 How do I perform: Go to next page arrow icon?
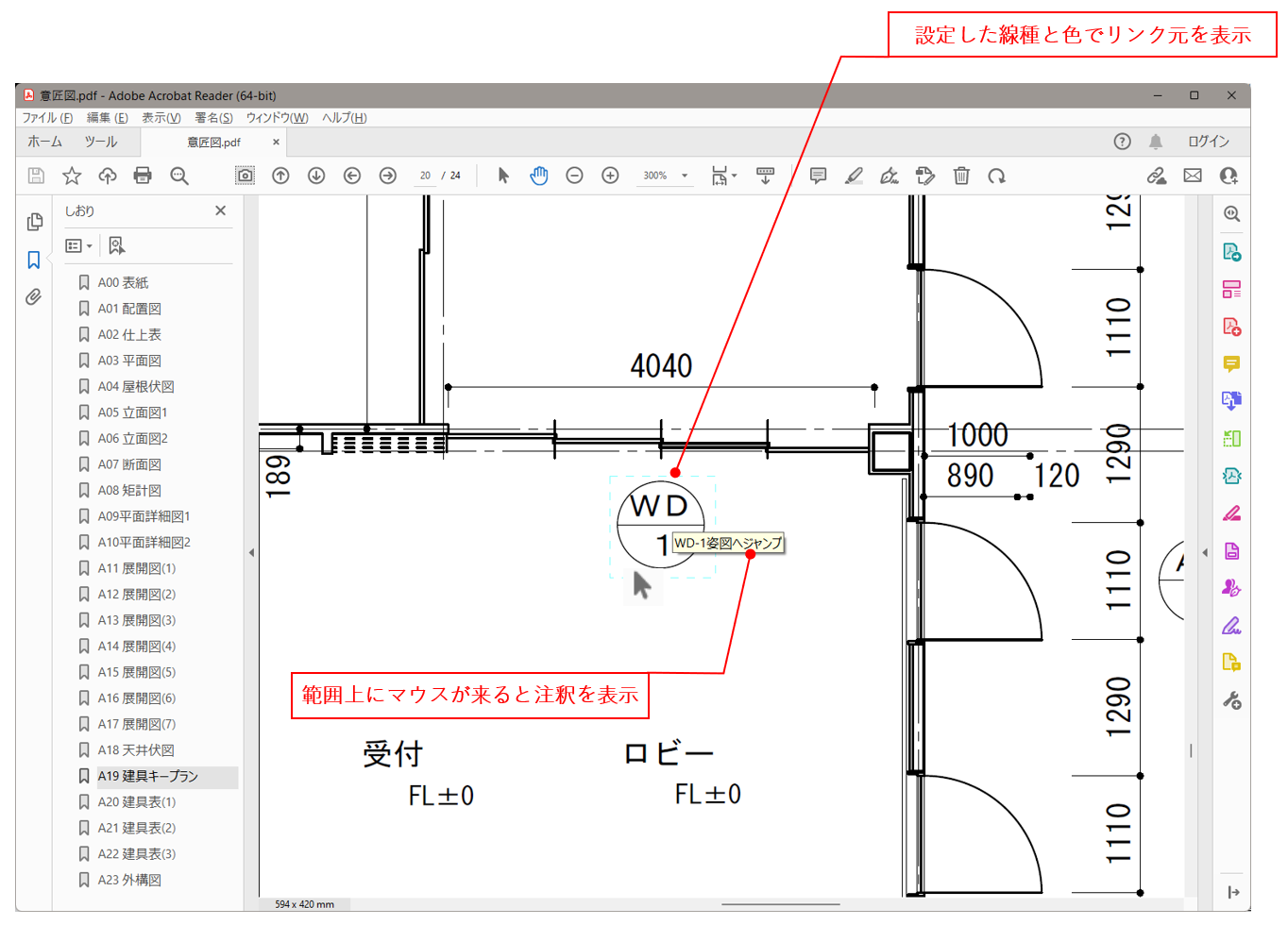coord(316,176)
